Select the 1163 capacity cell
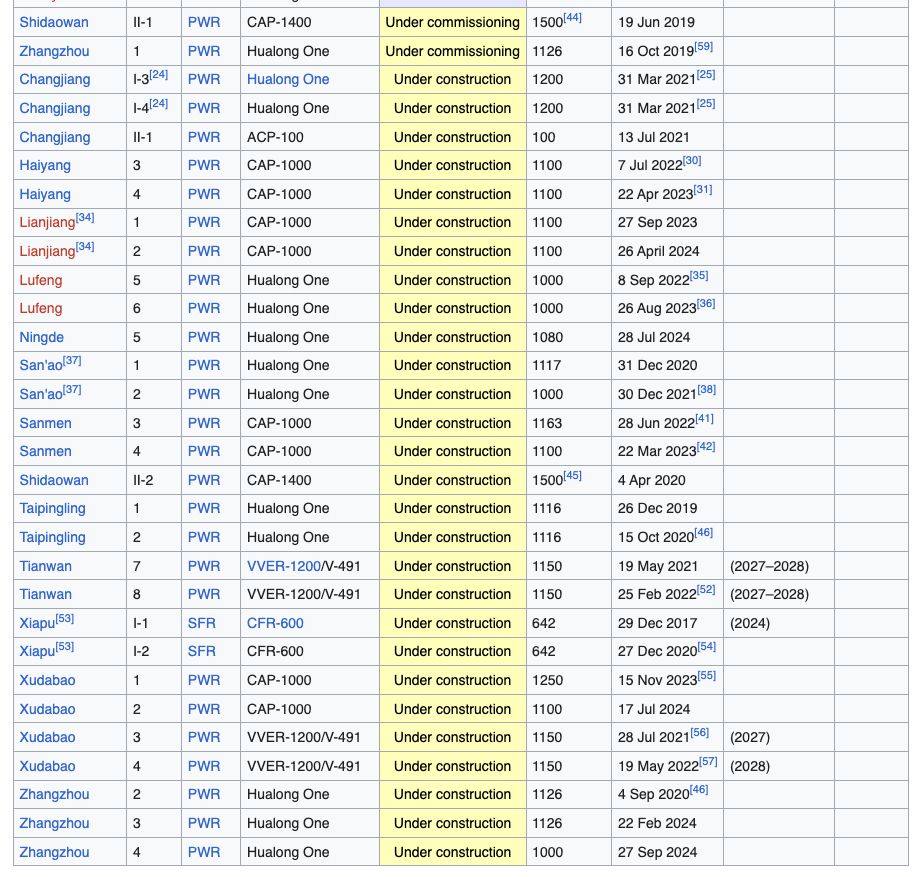921x877 pixels. coord(569,423)
